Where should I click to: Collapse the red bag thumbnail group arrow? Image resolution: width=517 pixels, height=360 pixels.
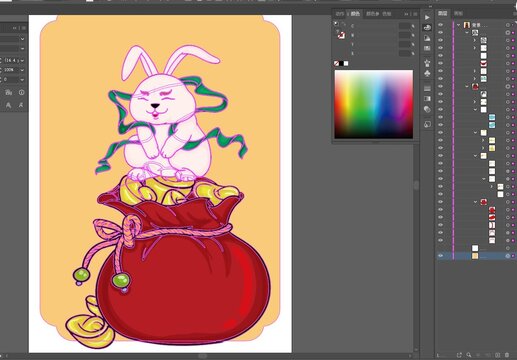pos(475,202)
